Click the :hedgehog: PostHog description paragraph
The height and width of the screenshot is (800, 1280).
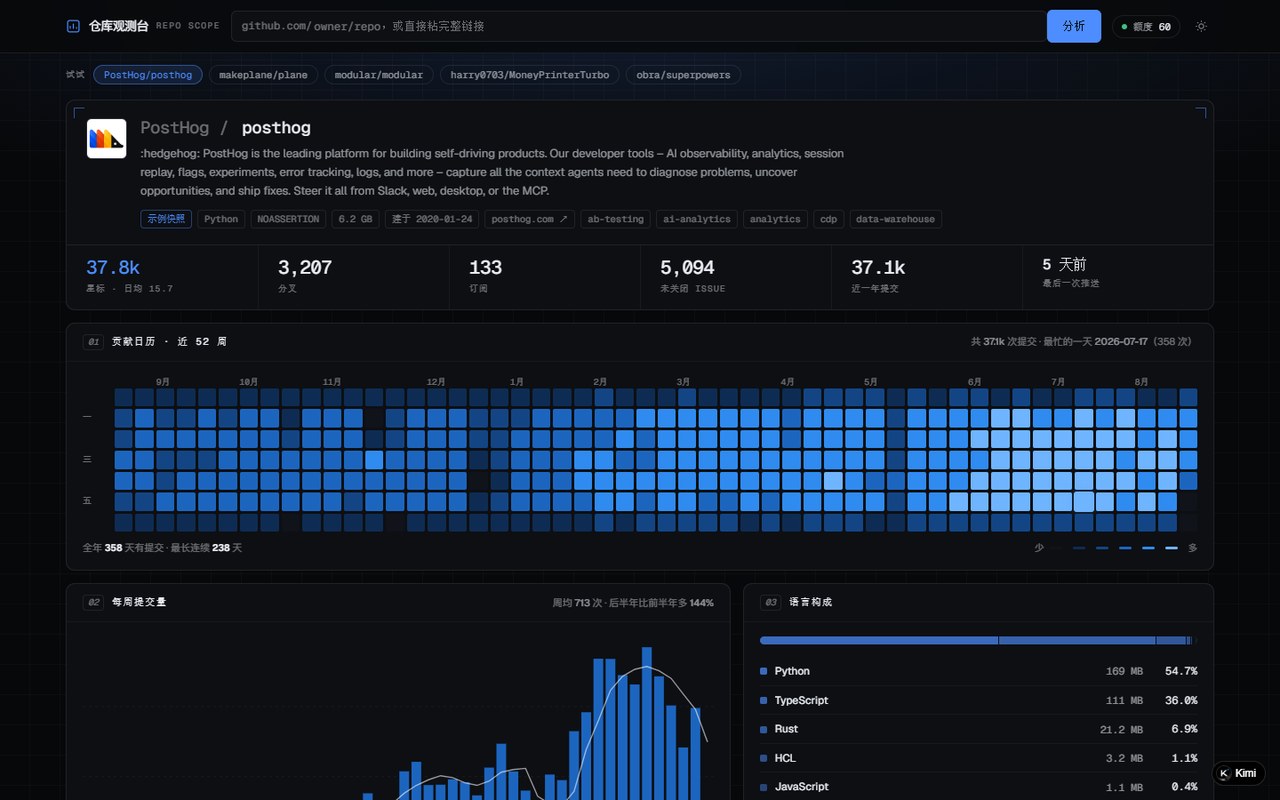492,172
